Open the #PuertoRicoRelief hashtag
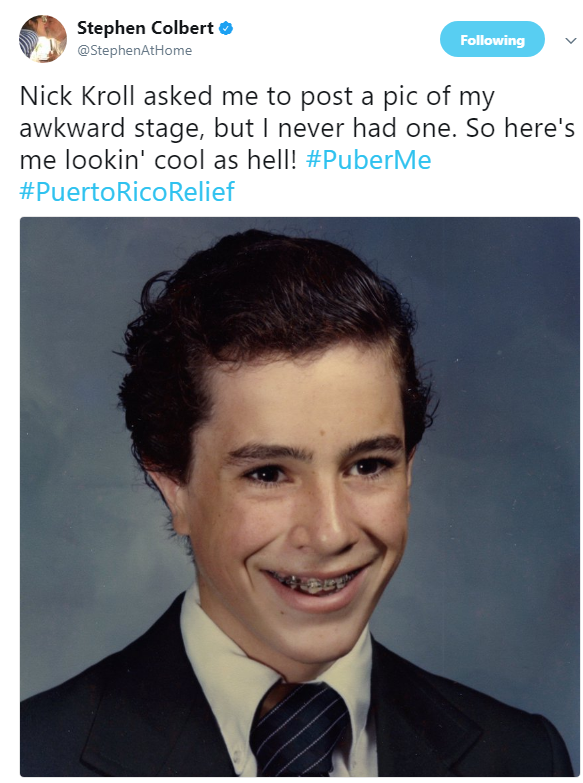The image size is (583, 783). tap(127, 191)
